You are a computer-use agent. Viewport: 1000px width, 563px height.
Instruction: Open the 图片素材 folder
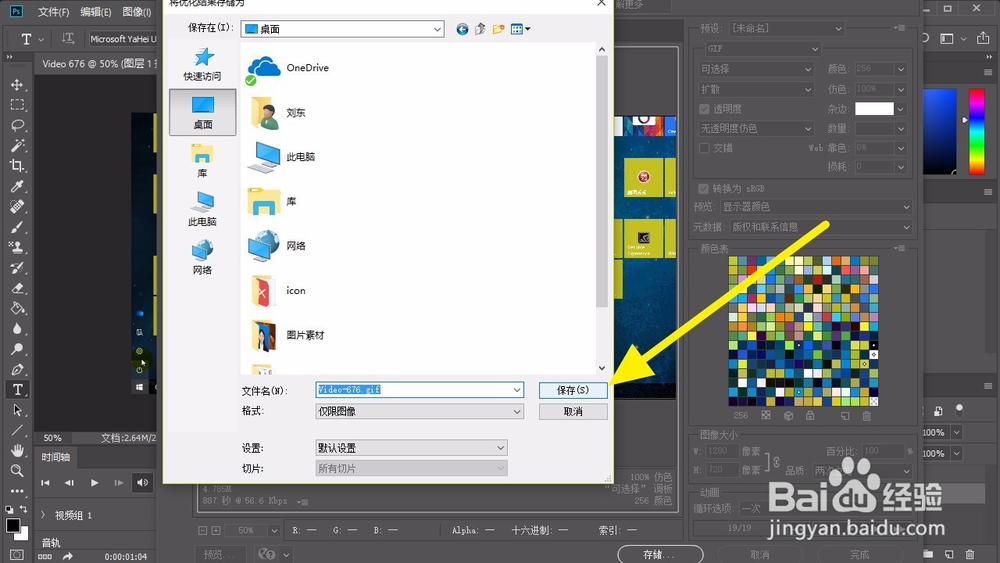pos(287,335)
